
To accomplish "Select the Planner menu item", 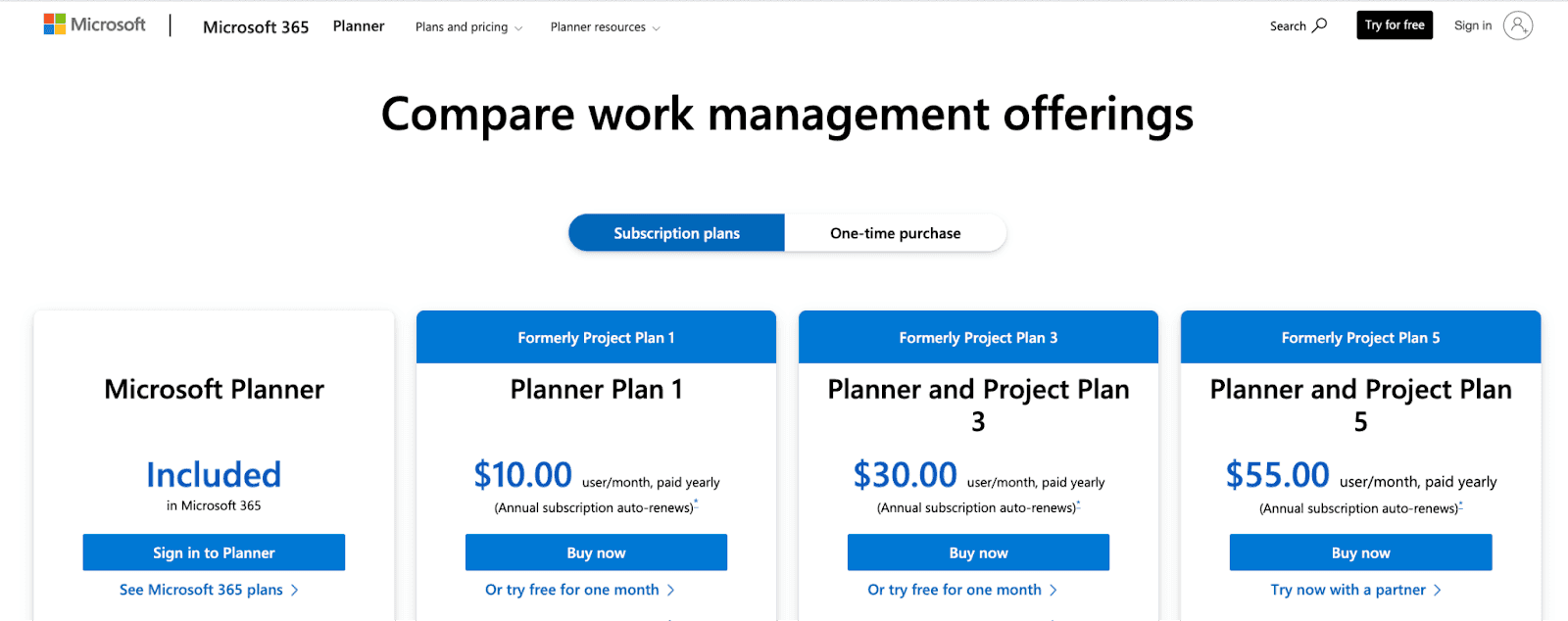I will 359,25.
